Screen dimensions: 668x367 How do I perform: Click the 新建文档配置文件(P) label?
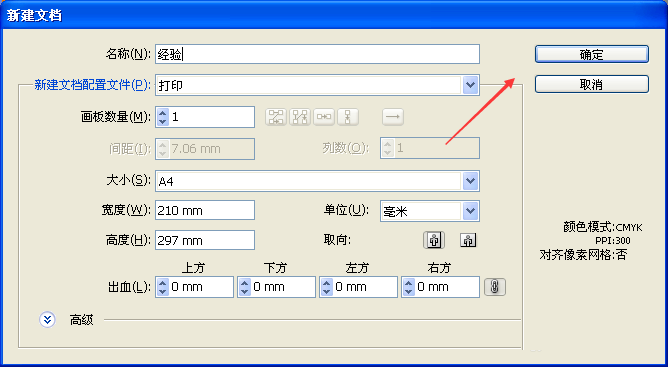(x=92, y=85)
